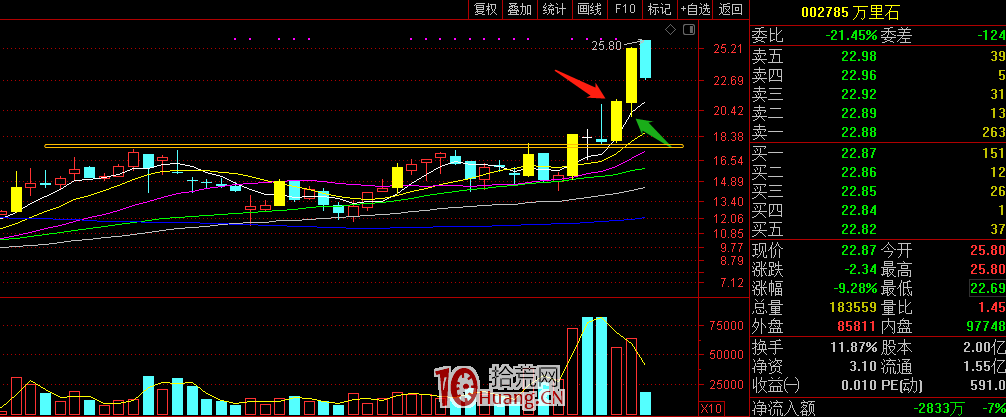The height and width of the screenshot is (417, 1006).
Task: Click the 25000 volume axis label
Action: (x=727, y=385)
